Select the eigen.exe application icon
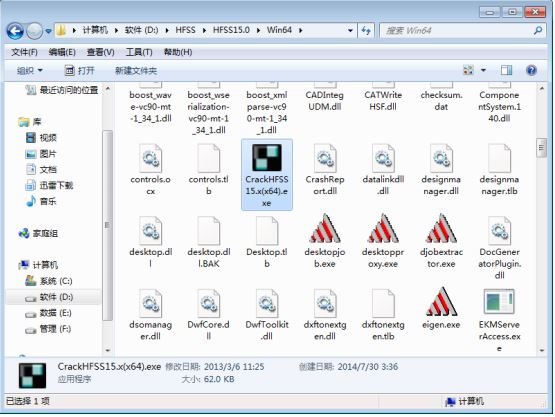This screenshot has width=555, height=417. [x=441, y=302]
